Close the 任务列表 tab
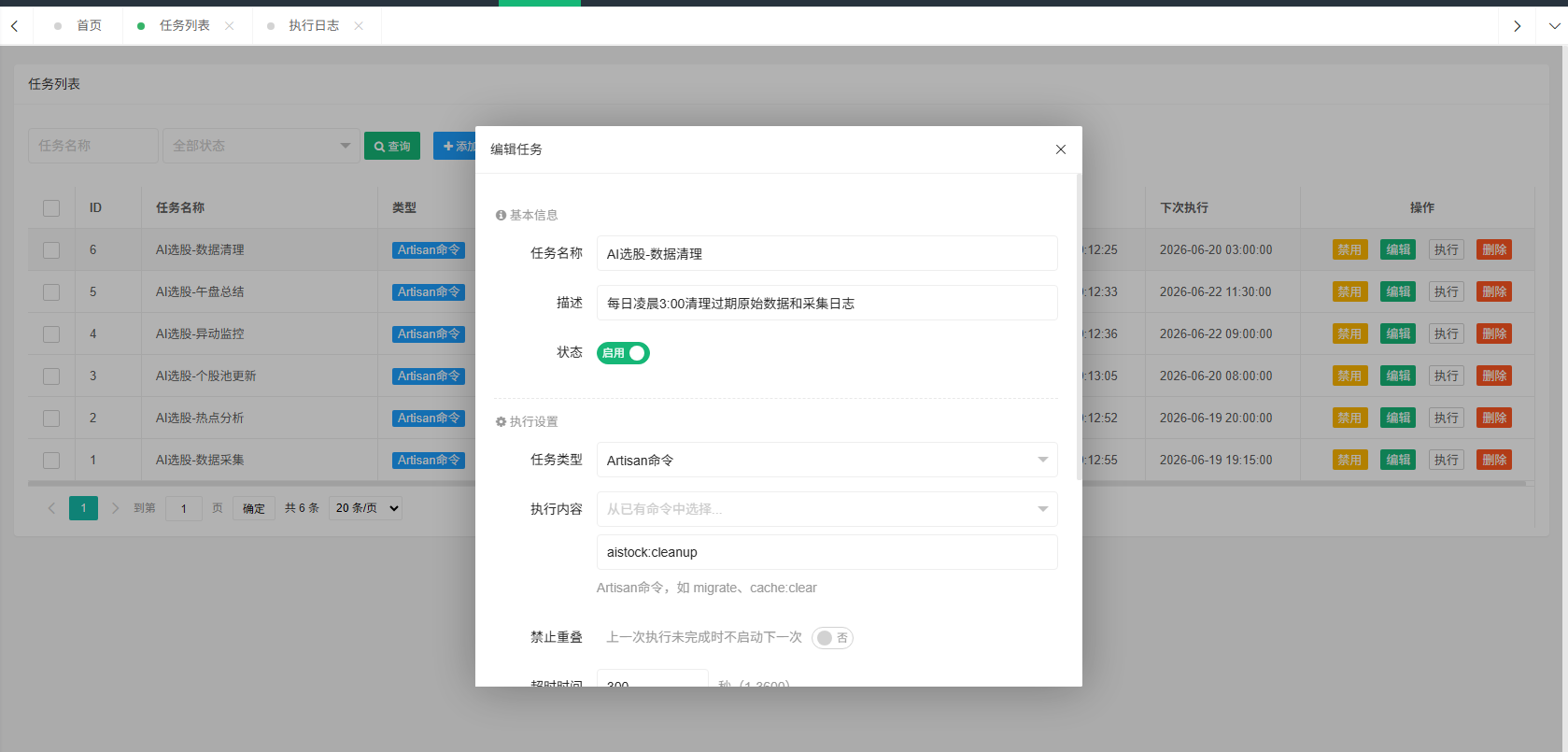 click(x=230, y=25)
